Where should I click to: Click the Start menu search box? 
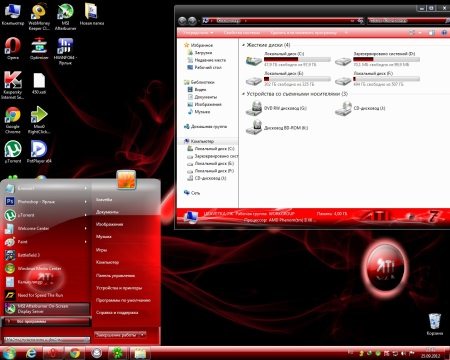47,339
